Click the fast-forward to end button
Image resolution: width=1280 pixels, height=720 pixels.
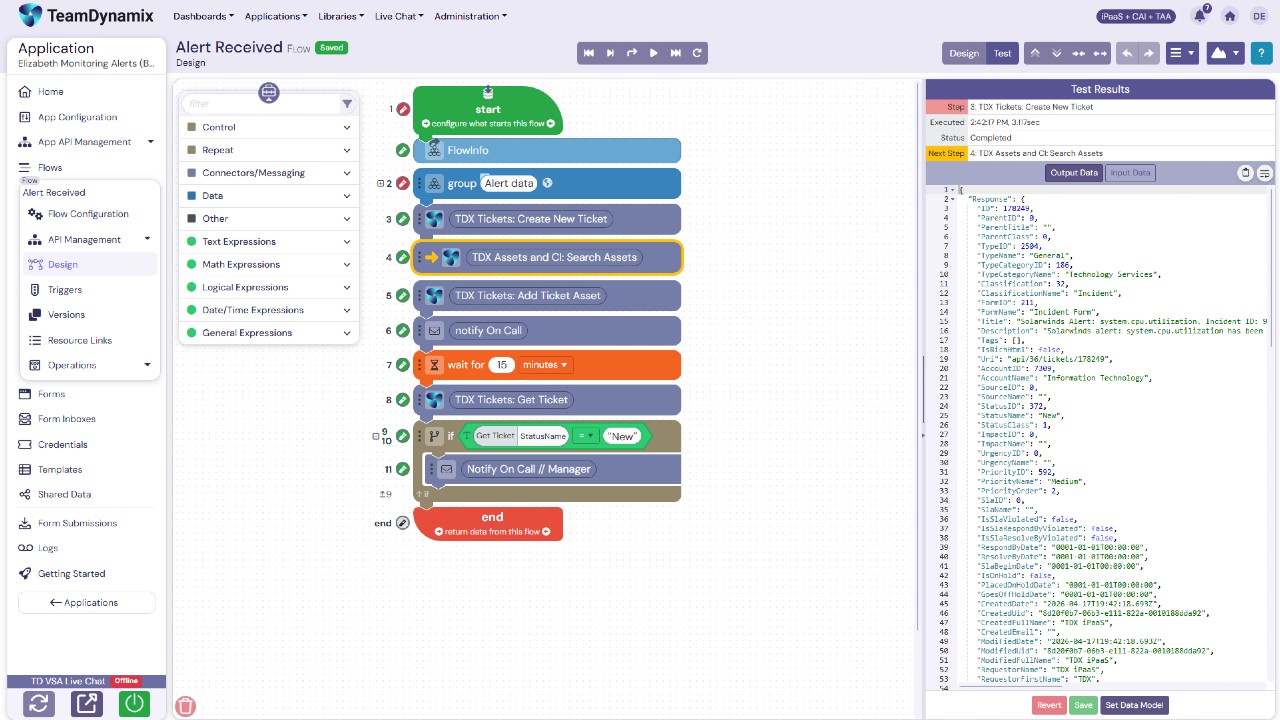676,53
